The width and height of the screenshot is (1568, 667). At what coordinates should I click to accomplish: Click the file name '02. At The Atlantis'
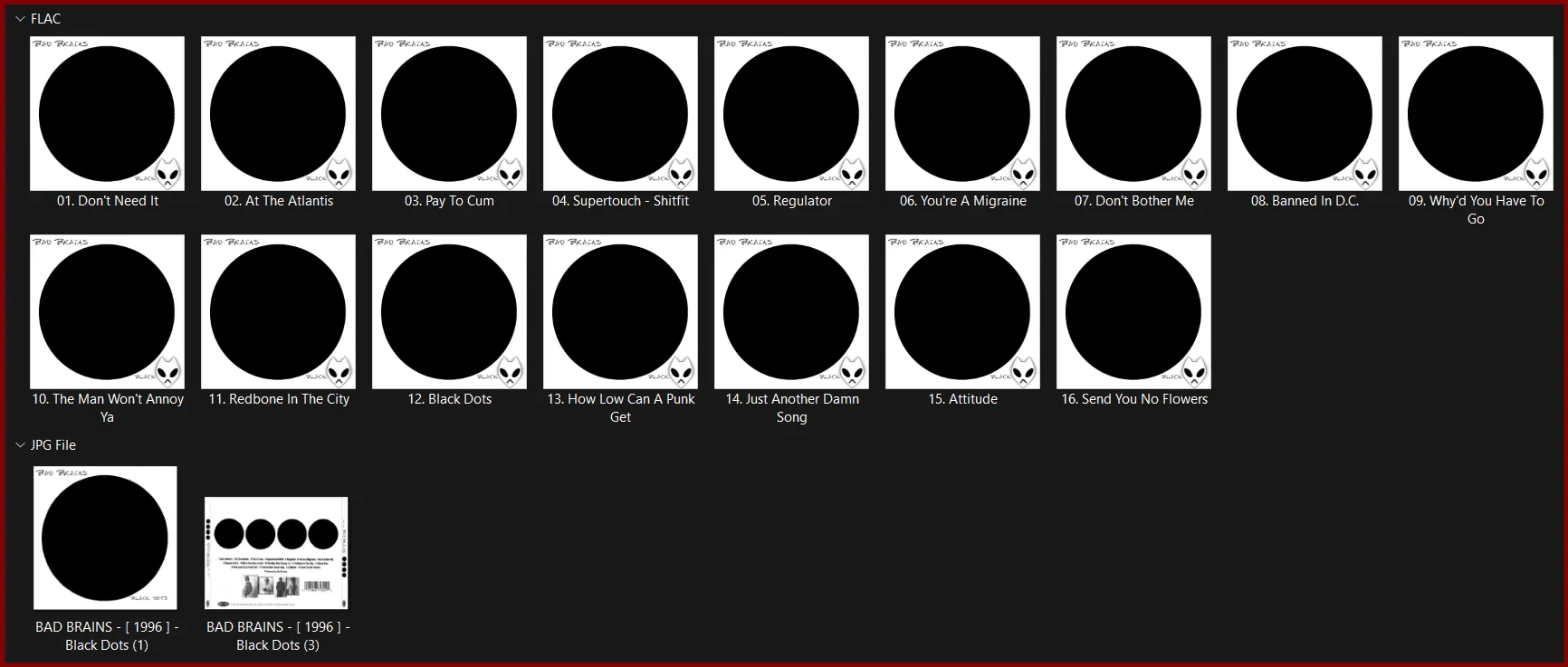click(279, 201)
